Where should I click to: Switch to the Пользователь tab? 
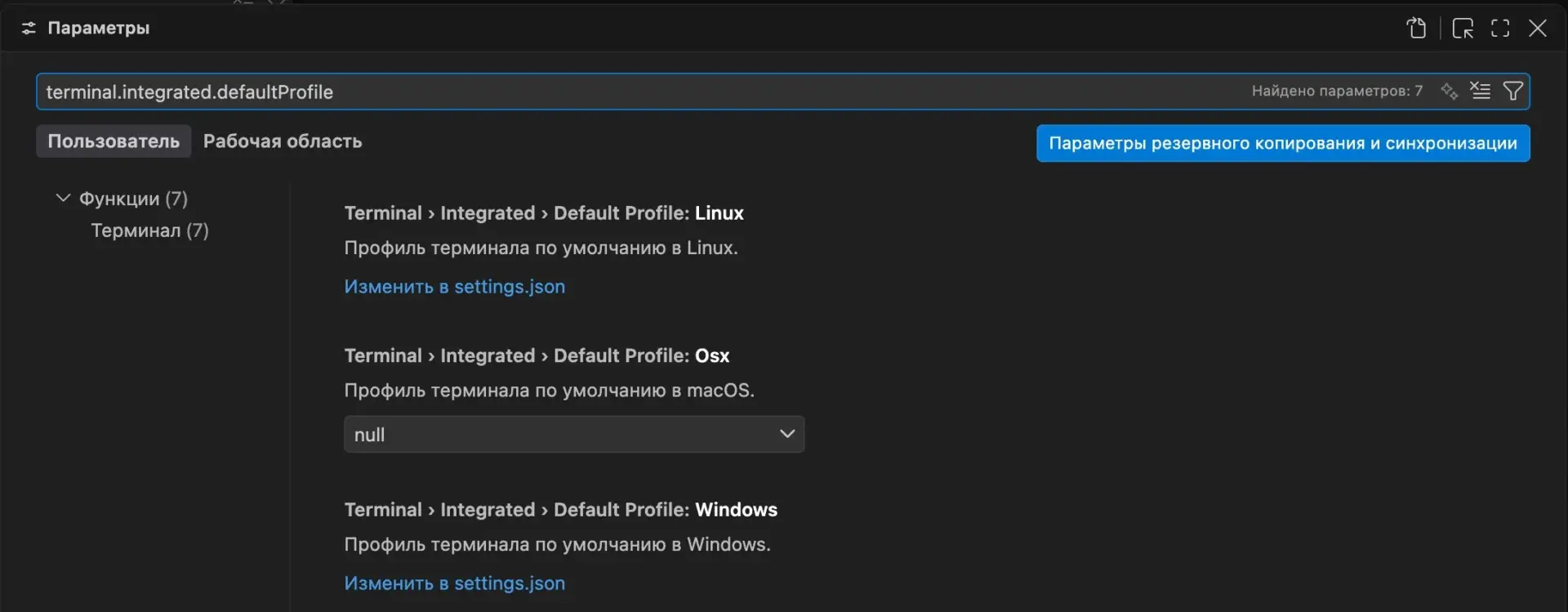point(114,141)
